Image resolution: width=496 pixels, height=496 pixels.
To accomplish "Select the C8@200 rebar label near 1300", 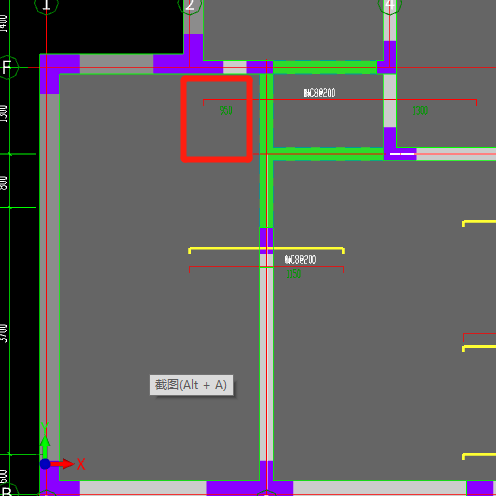I will tap(319, 93).
